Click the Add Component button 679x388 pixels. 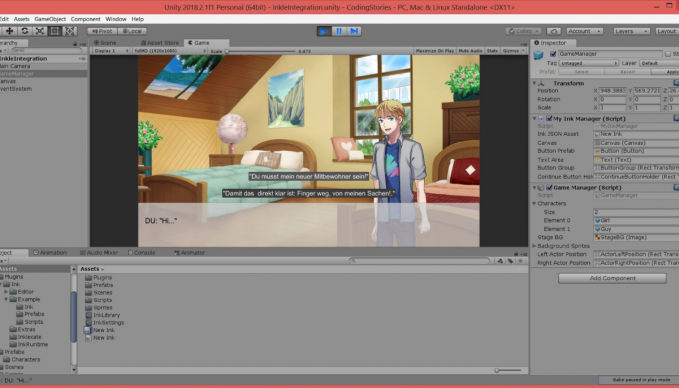pyautogui.click(x=612, y=278)
